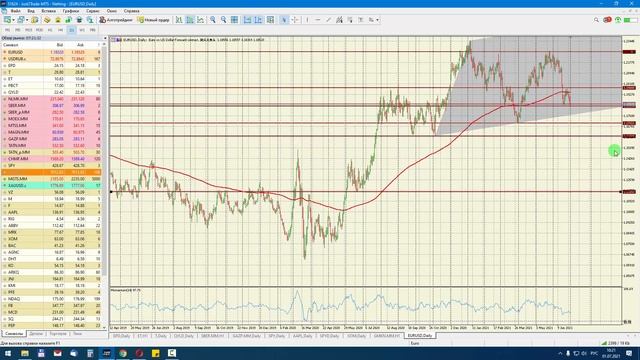Click the Bid column header
This screenshot has width=640, height=360.
[x=60, y=45]
